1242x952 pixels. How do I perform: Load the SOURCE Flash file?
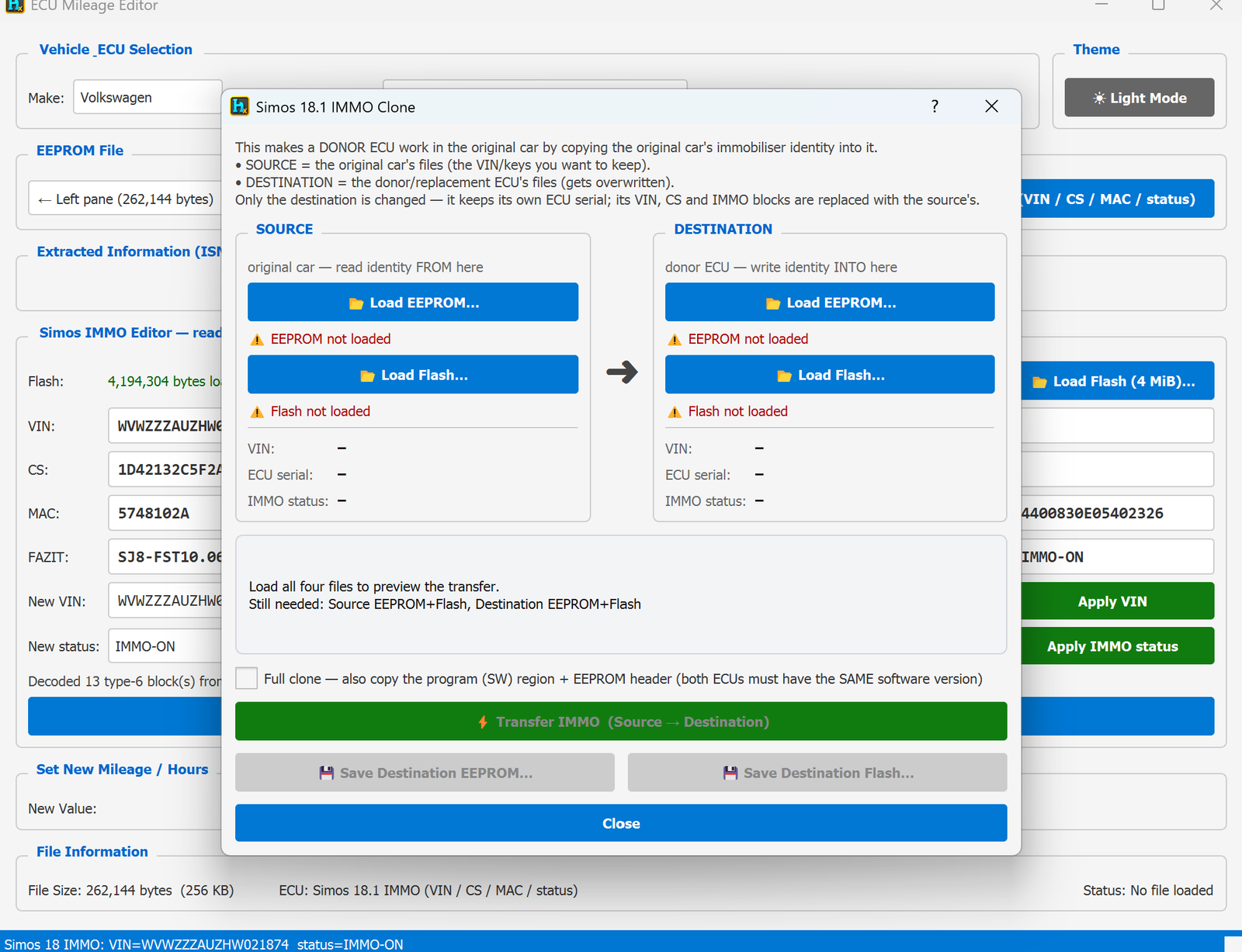tap(413, 375)
